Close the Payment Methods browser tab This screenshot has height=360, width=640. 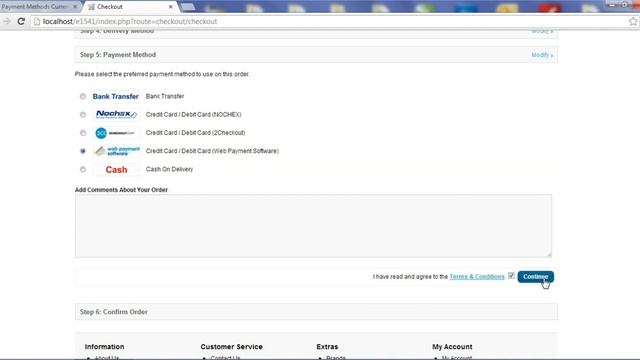coord(75,7)
